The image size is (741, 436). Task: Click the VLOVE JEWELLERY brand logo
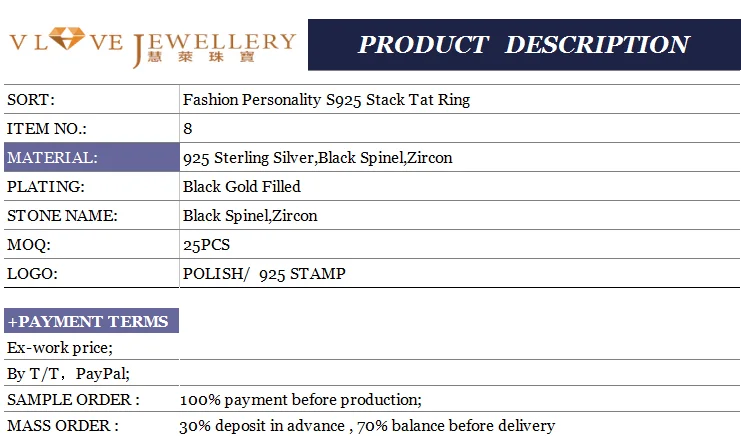coord(152,46)
